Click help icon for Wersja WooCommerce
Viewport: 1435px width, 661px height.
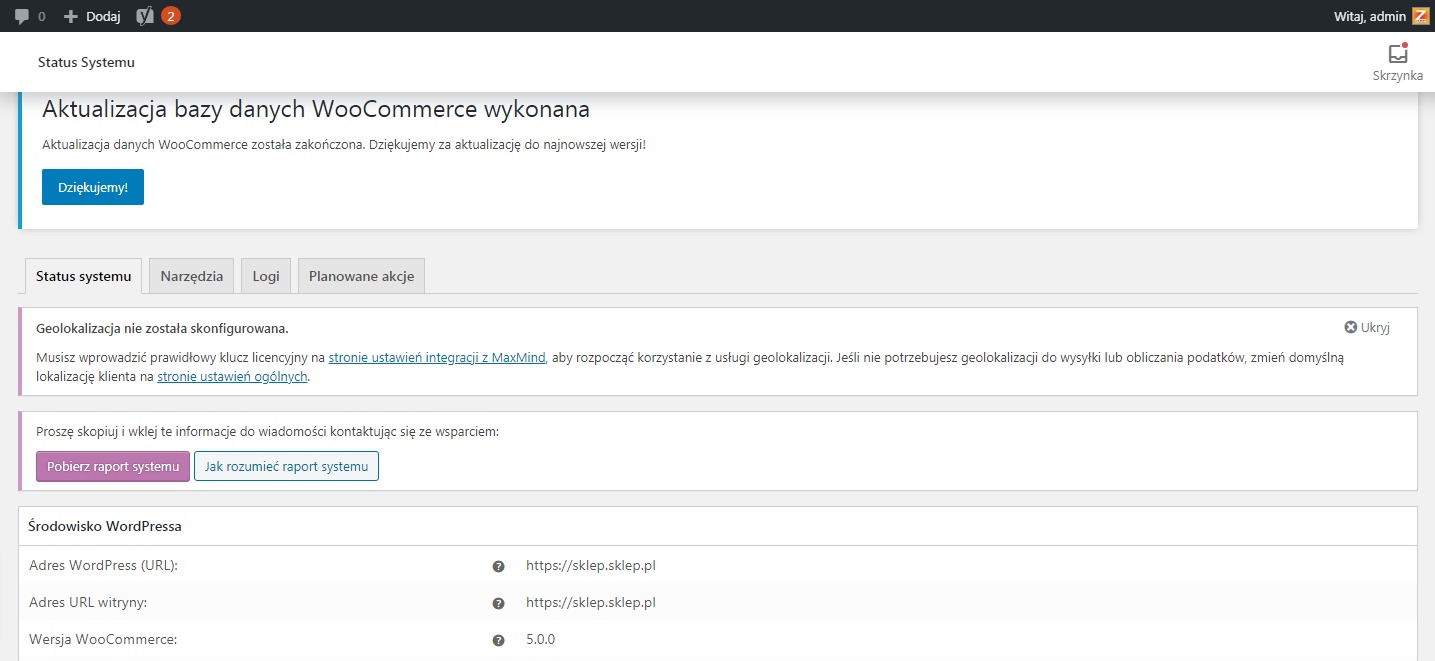pos(498,640)
